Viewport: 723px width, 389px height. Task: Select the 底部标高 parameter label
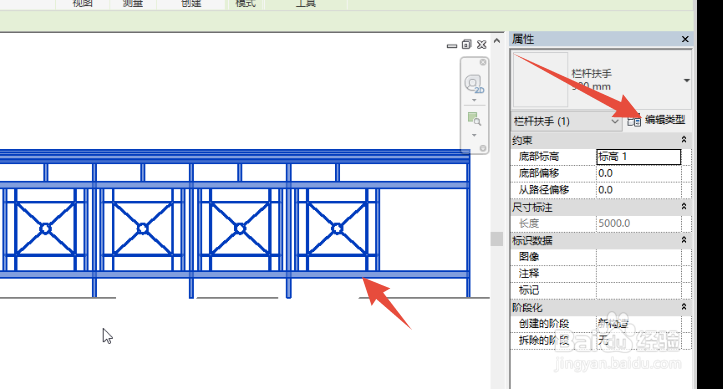pyautogui.click(x=539, y=157)
